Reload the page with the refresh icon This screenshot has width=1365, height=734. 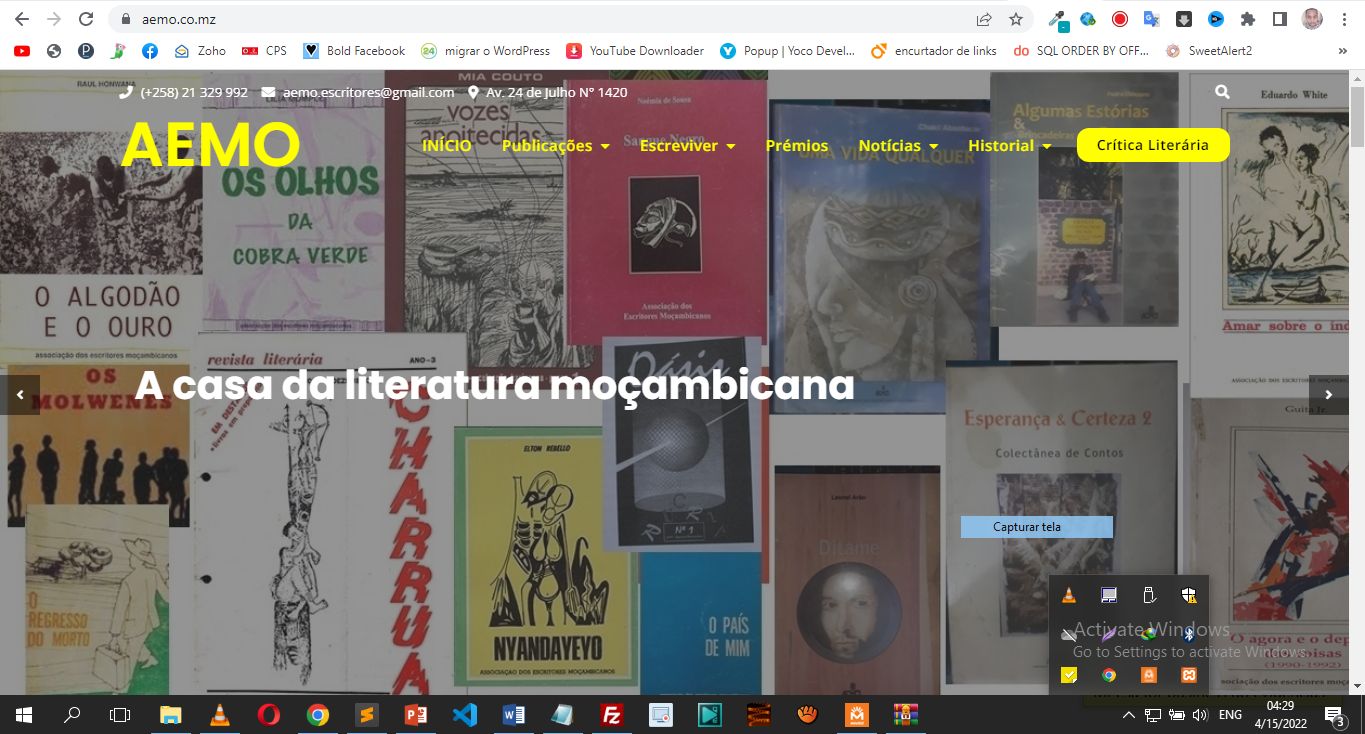click(x=86, y=19)
